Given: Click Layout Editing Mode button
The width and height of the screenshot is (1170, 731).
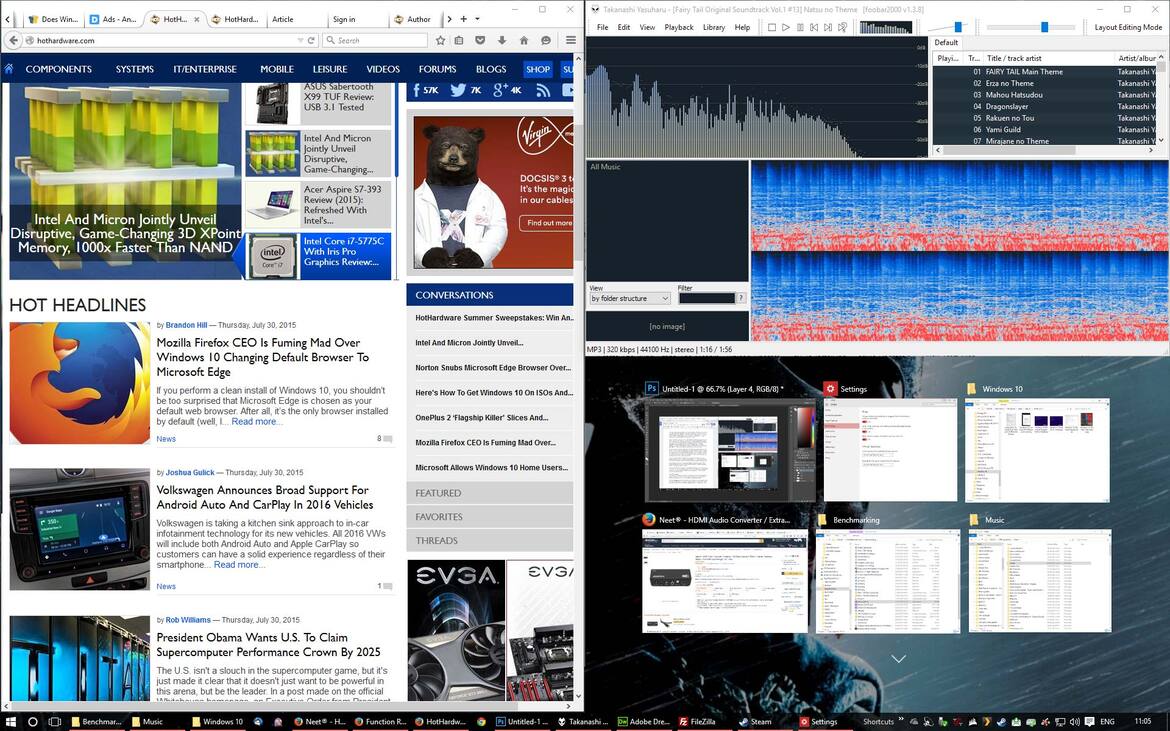Looking at the screenshot, I should [x=1128, y=27].
